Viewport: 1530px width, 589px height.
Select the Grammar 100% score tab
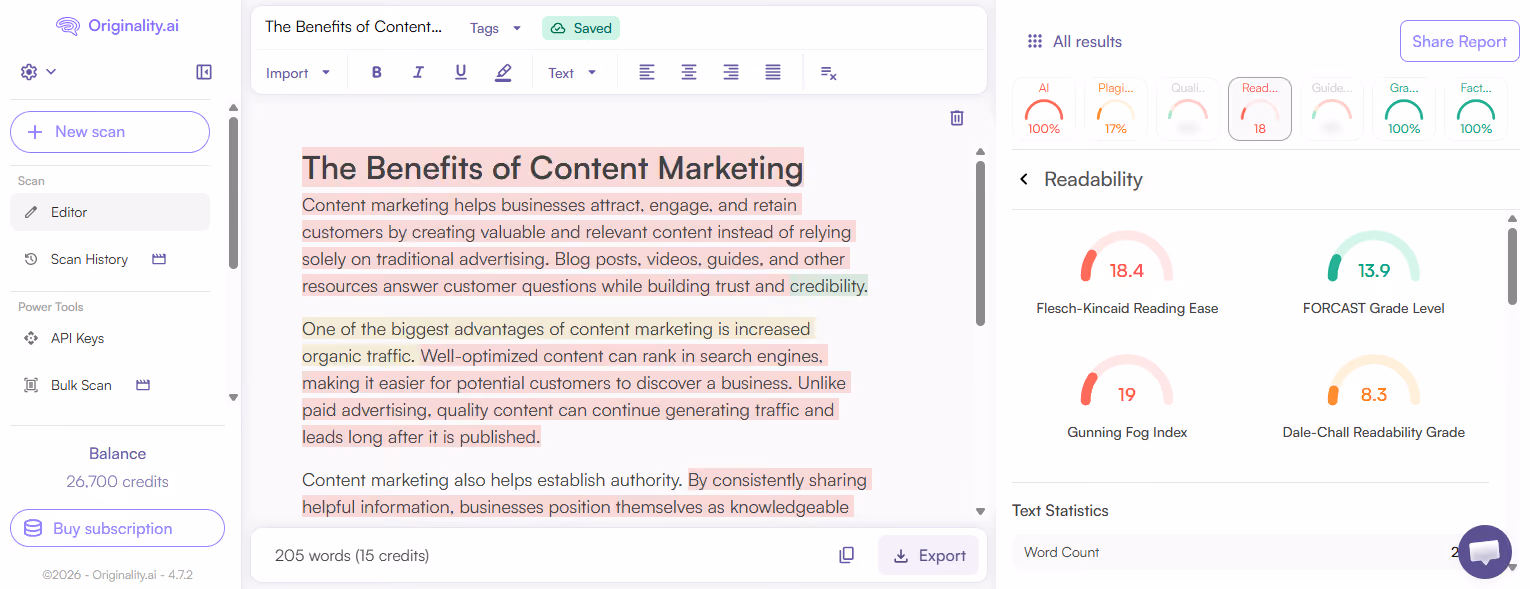pos(1404,109)
